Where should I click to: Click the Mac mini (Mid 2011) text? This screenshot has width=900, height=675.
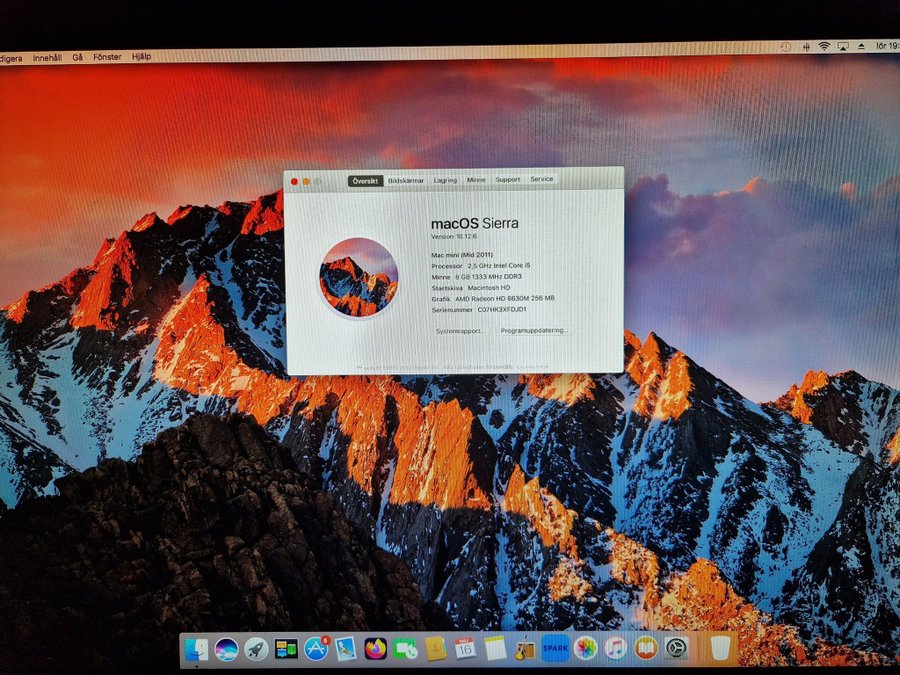pos(462,255)
